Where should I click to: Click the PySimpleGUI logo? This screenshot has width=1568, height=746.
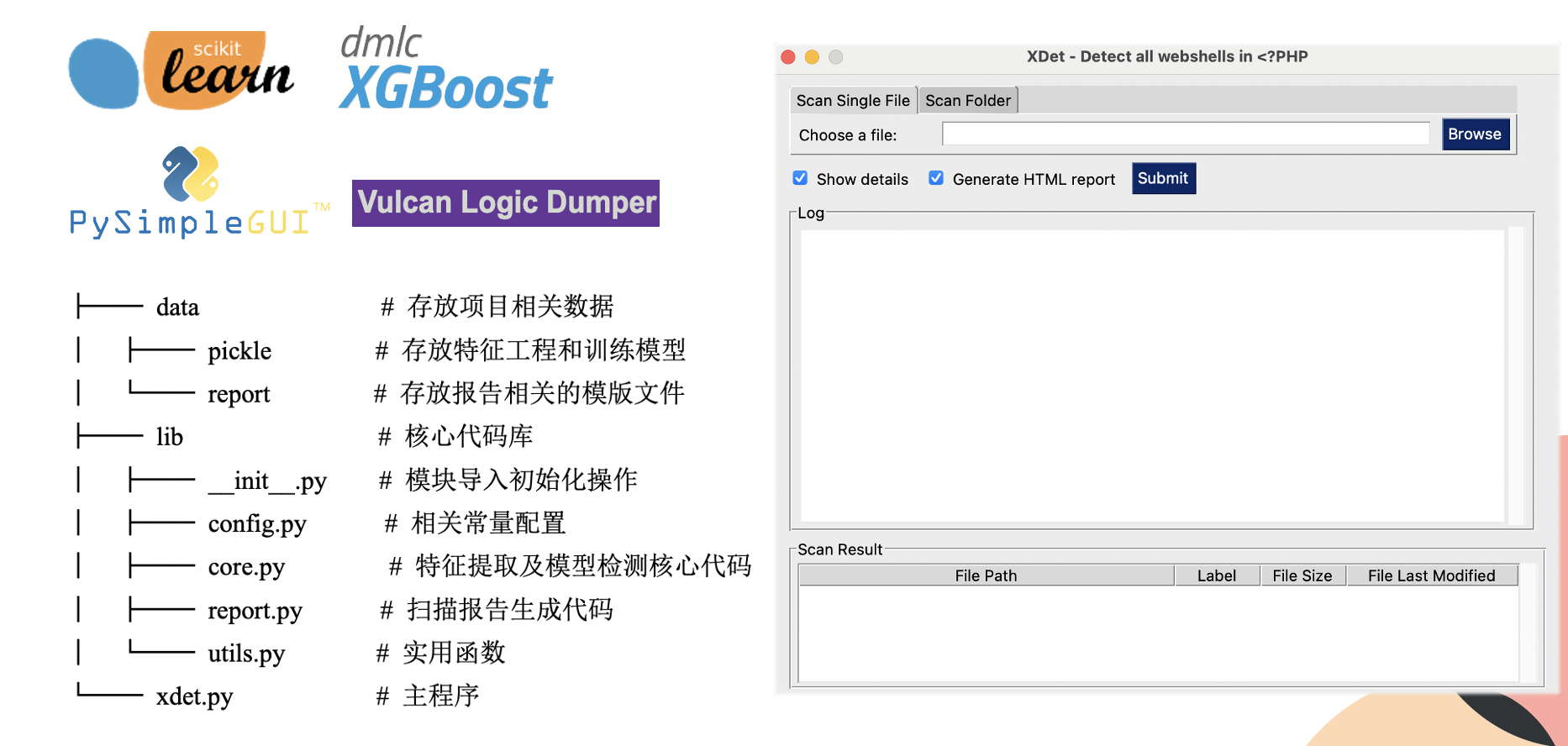tap(199, 192)
